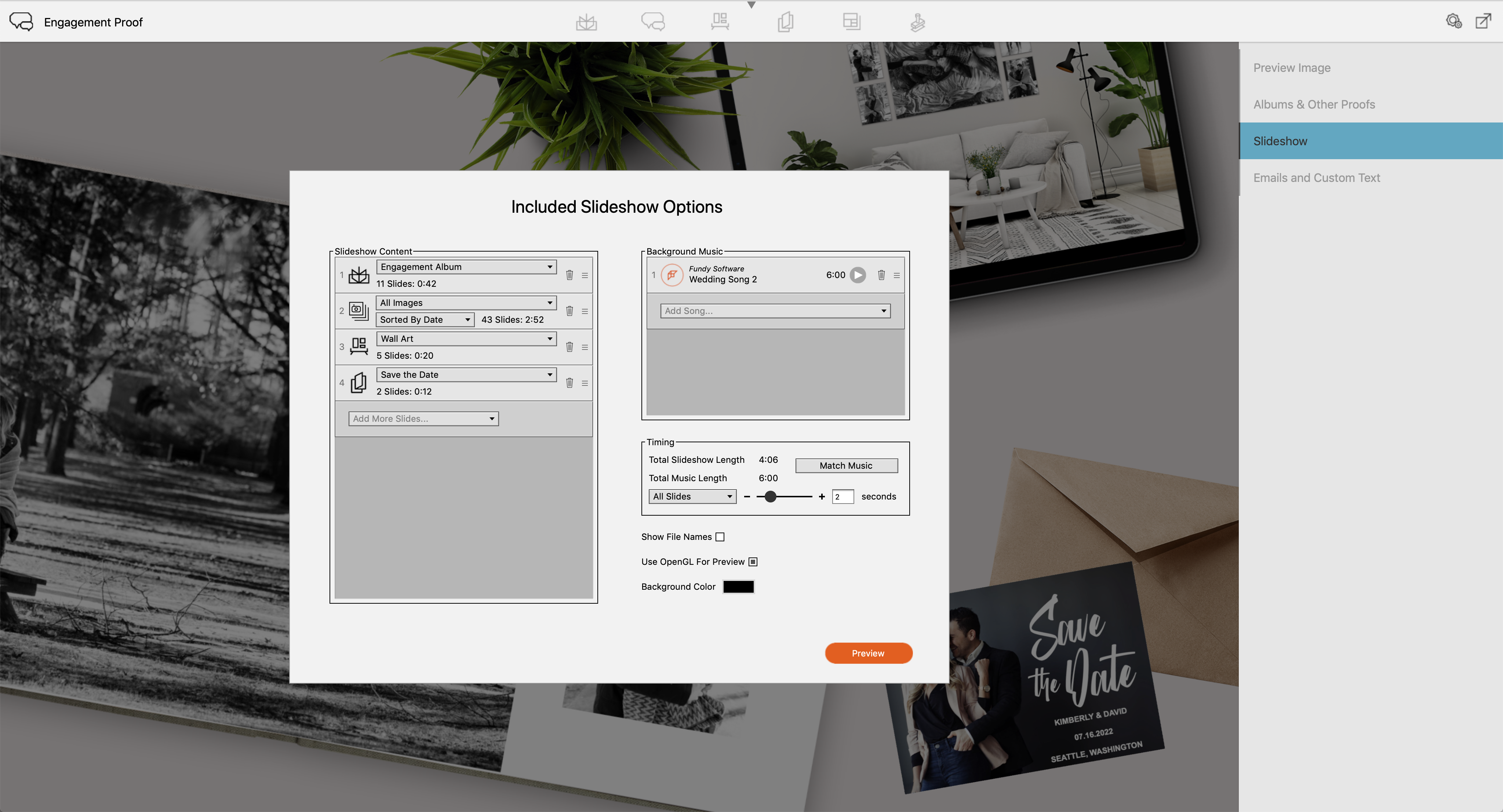
Task: Open the Add Song dropdown
Action: coord(775,311)
